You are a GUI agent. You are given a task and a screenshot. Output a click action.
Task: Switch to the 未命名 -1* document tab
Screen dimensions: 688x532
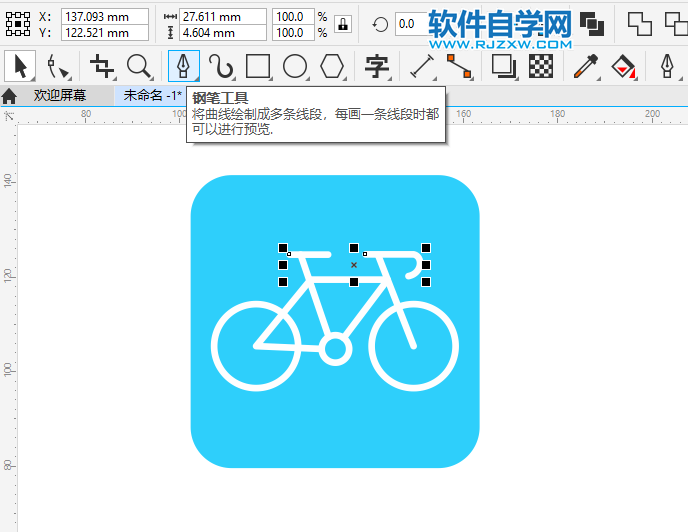point(152,95)
